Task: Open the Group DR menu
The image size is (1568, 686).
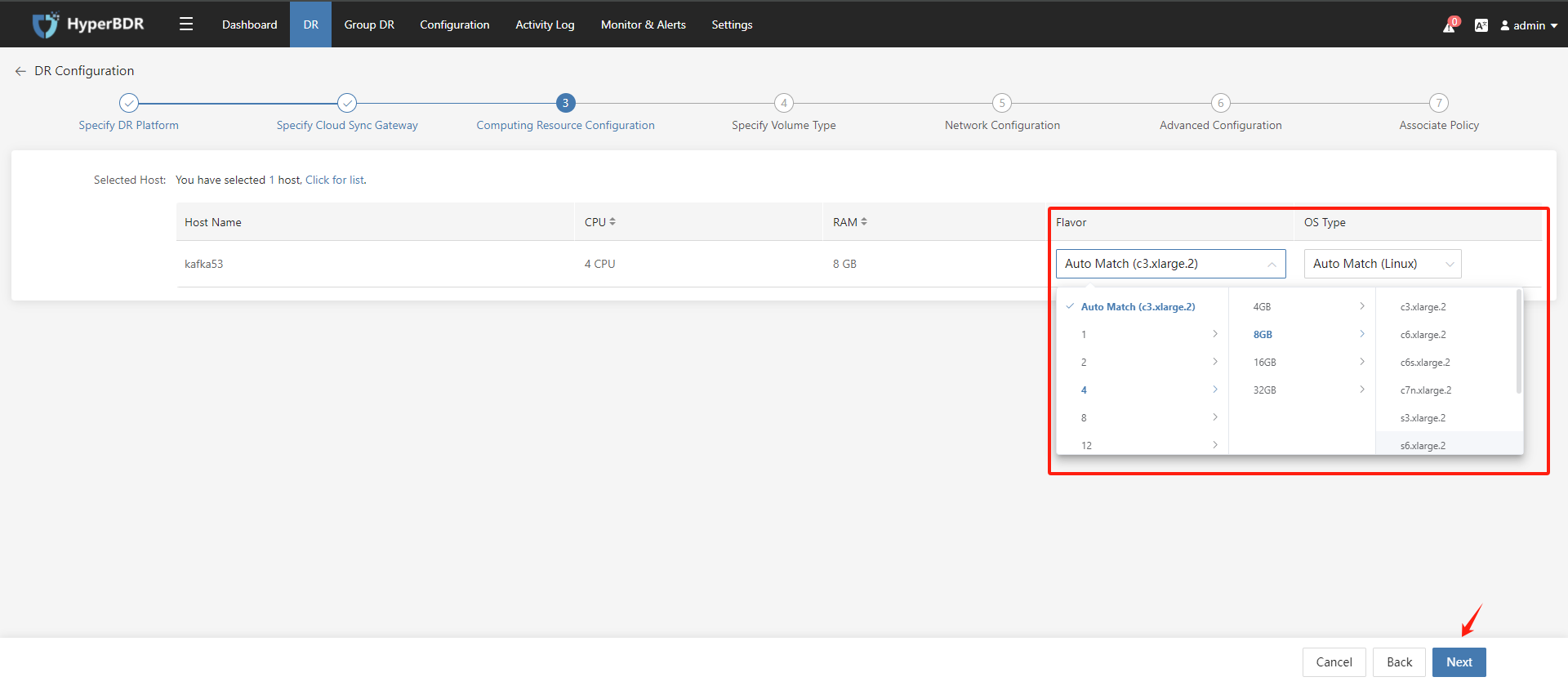Action: tap(369, 24)
